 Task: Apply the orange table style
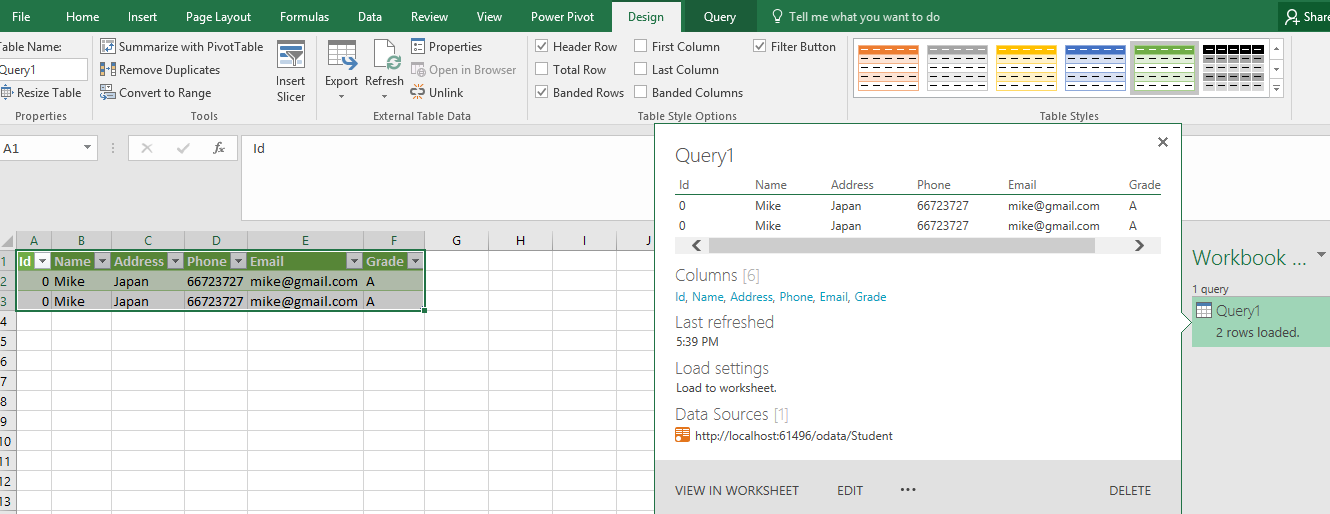pos(888,68)
